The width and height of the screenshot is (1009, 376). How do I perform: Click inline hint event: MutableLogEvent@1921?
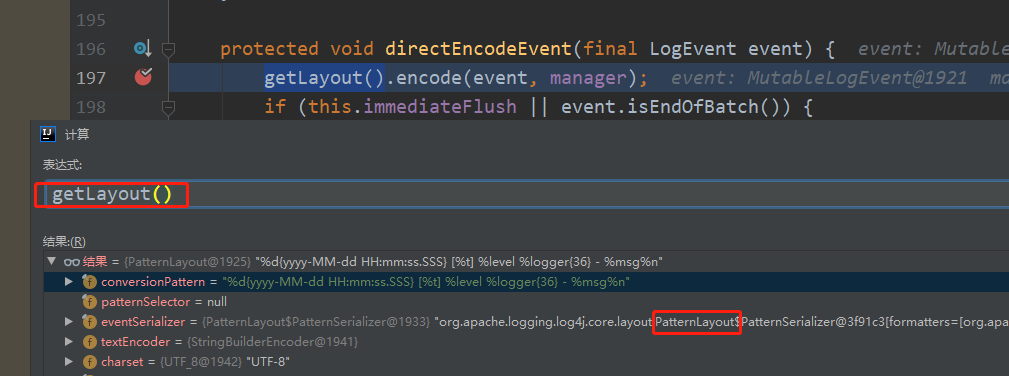pos(819,79)
